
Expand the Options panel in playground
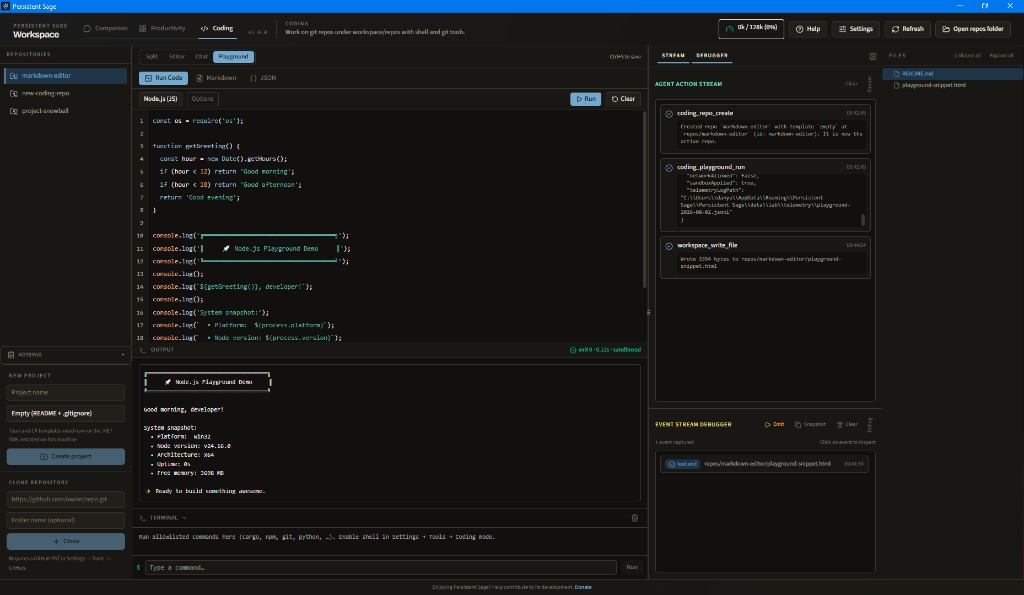202,99
